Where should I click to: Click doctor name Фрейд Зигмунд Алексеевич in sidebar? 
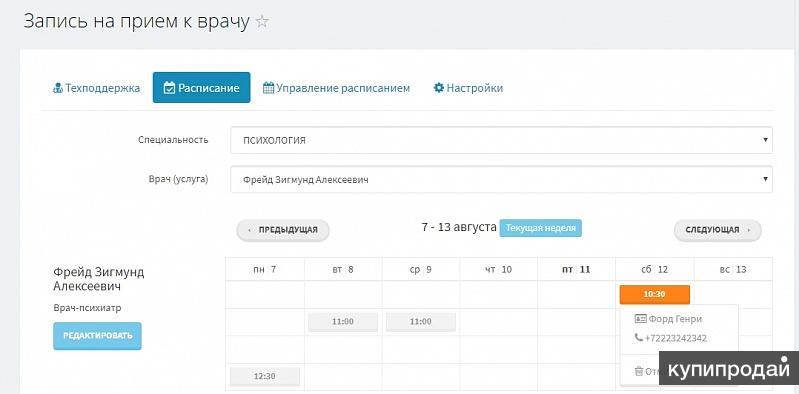pyautogui.click(x=98, y=279)
